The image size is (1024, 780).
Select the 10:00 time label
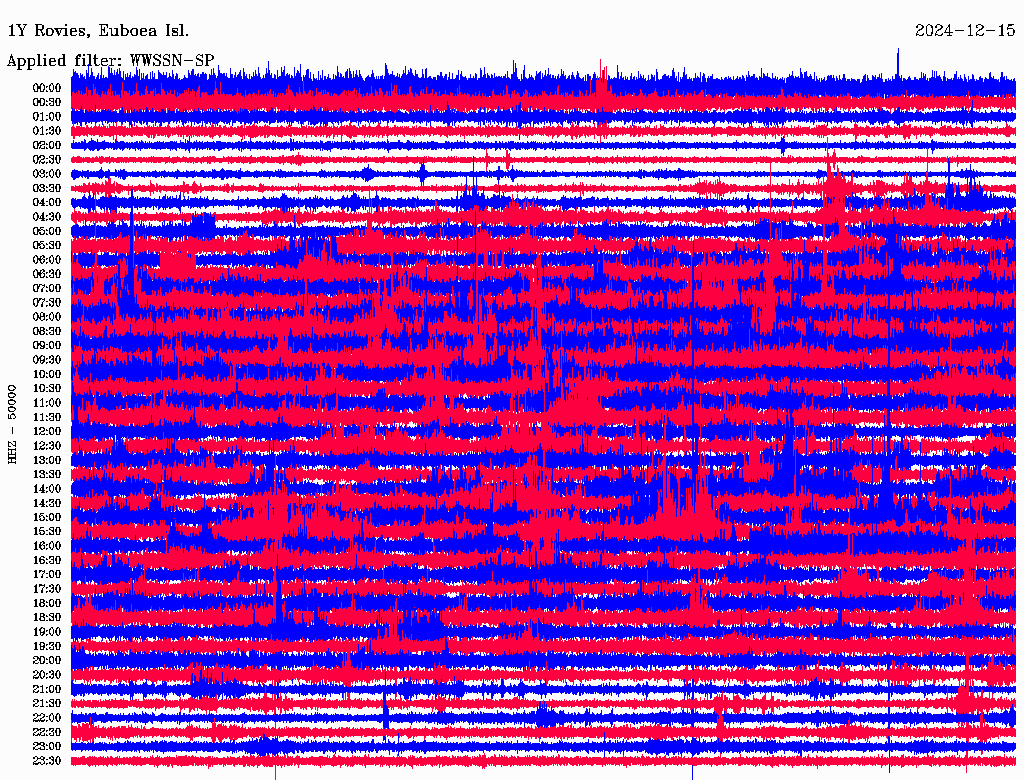pos(47,374)
